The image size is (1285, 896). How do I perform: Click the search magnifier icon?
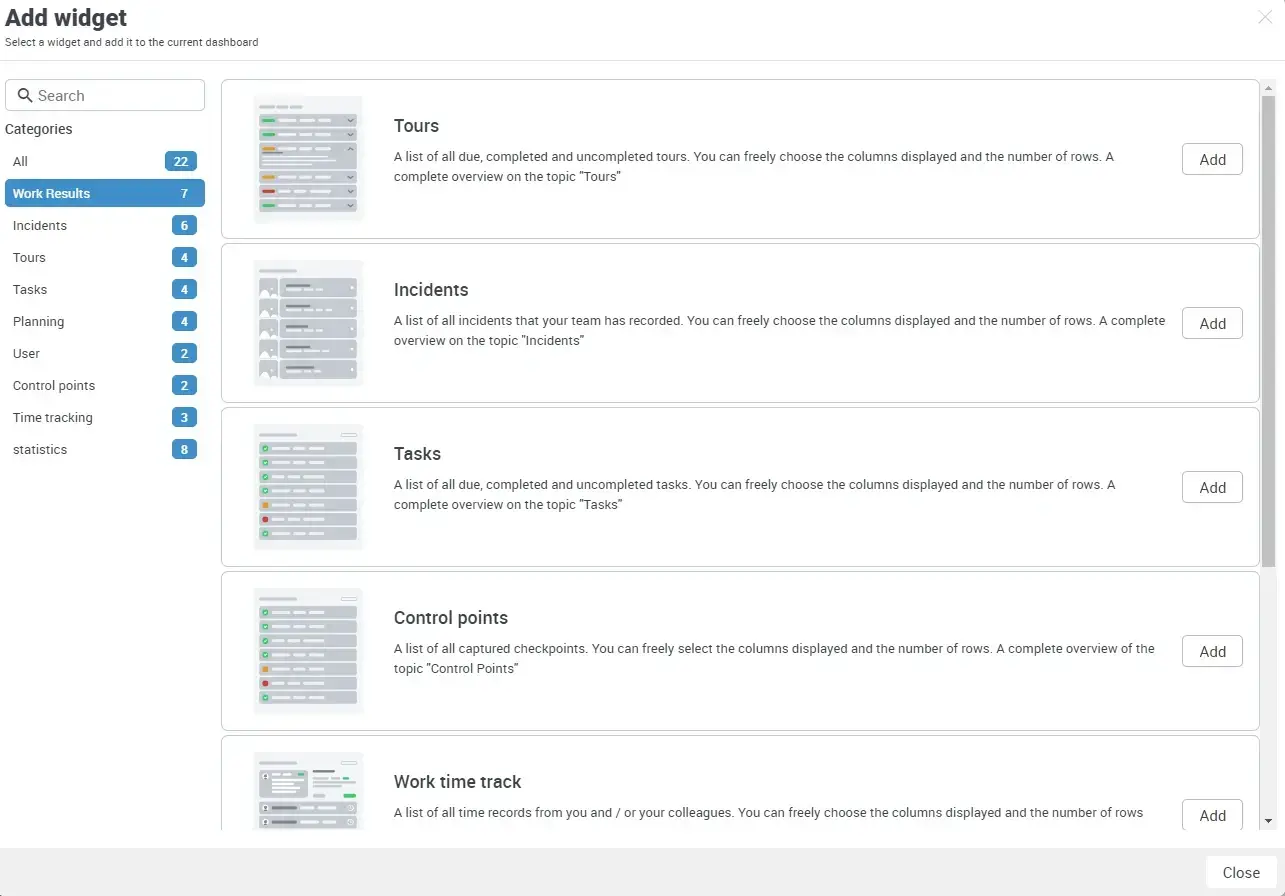[25, 95]
